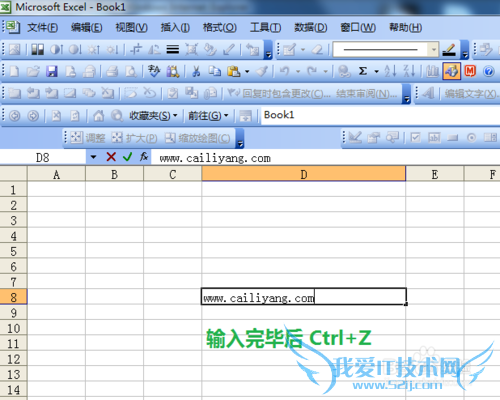Click the Redo arrow icon
Screen dimensions: 500x400
(x=312, y=71)
